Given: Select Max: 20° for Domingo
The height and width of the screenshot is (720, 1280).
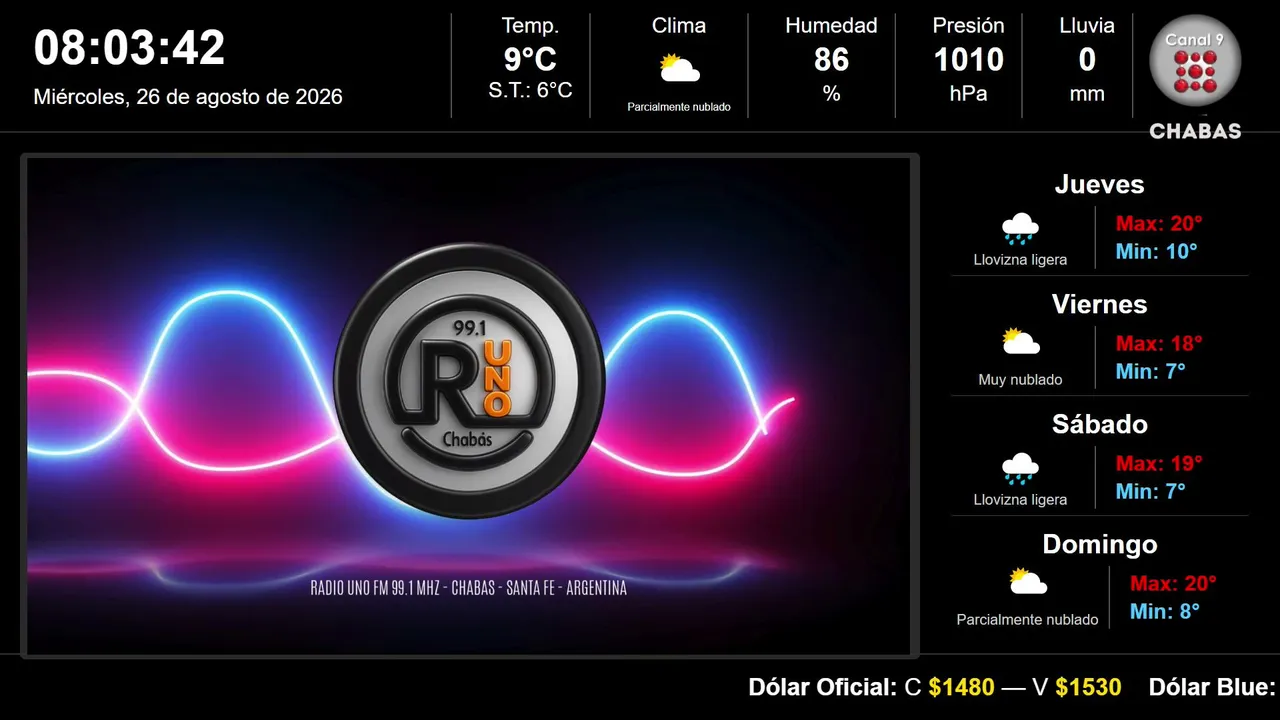Looking at the screenshot, I should pyautogui.click(x=1173, y=584).
